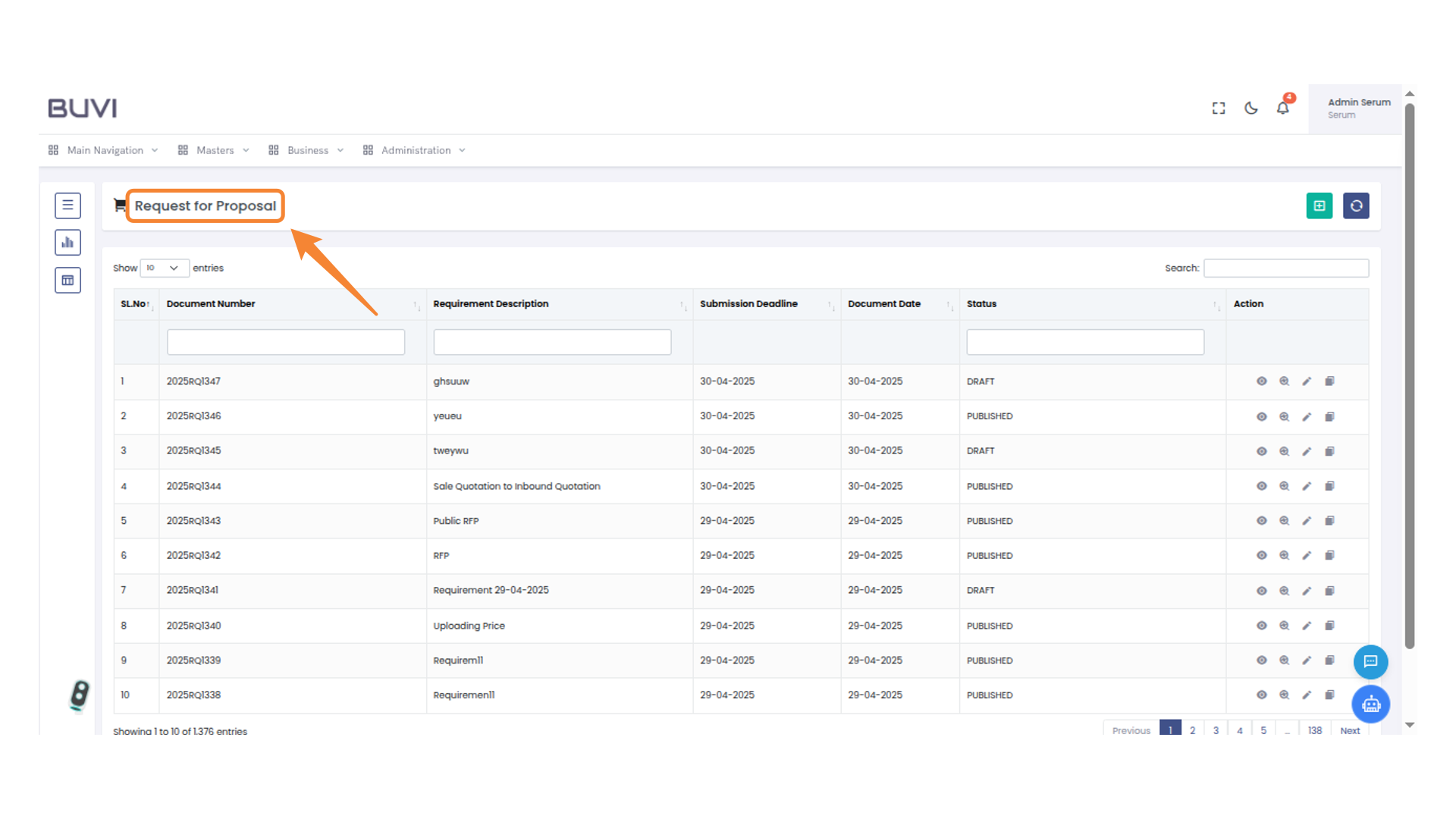Click the edit pencil for 2025RQ1347
The height and width of the screenshot is (819, 1456).
[1307, 381]
